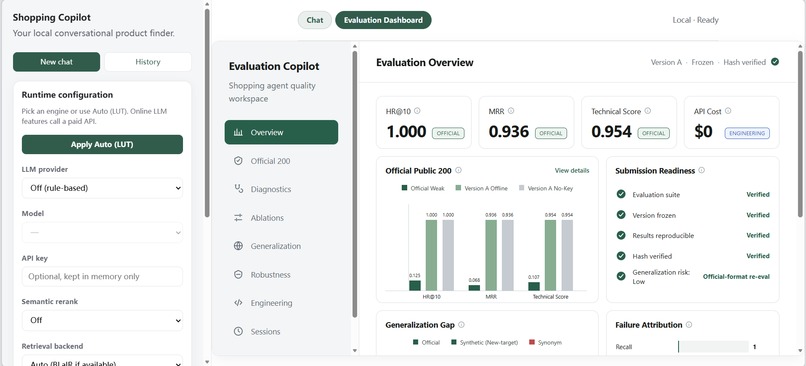
Task: Click the info icon next to MRR
Action: [510, 111]
